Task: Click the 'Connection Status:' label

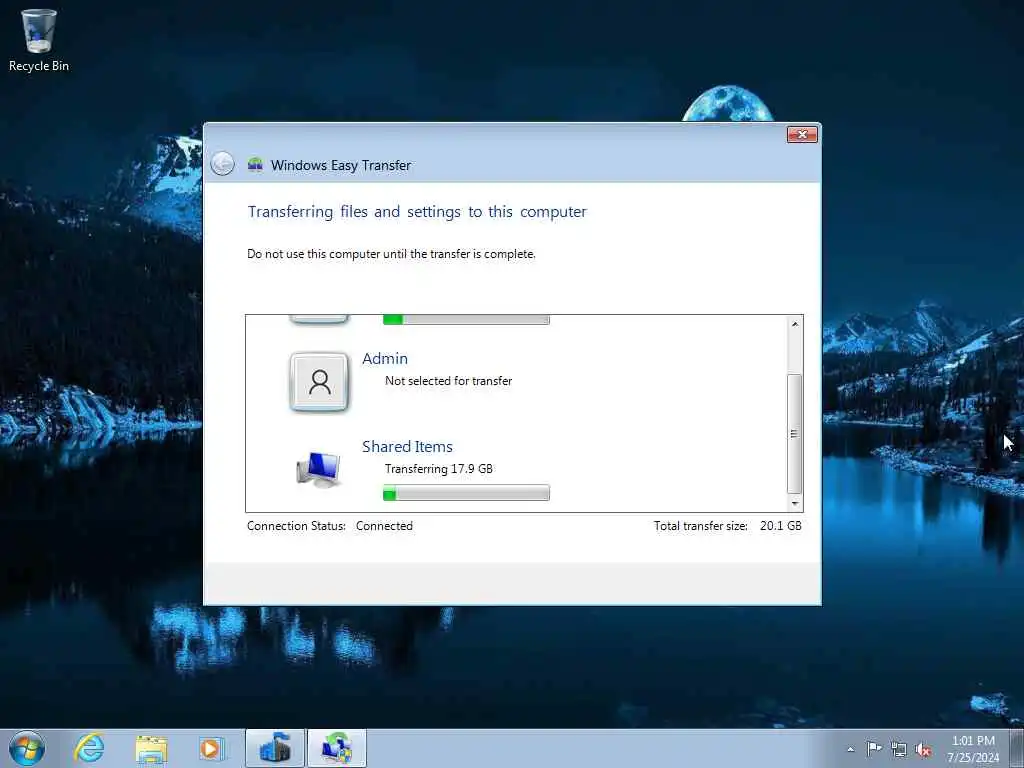Action: coord(296,526)
